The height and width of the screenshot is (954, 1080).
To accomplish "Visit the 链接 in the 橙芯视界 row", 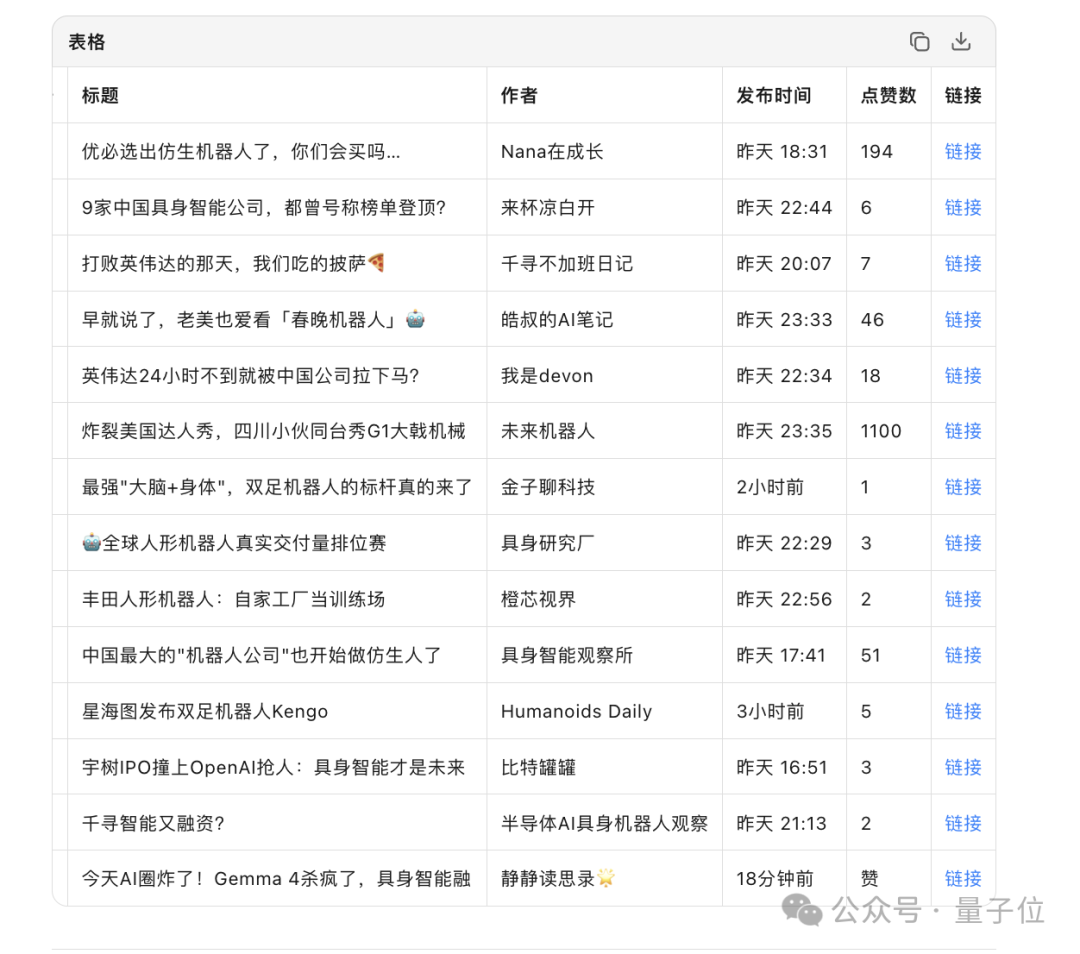I will [963, 599].
